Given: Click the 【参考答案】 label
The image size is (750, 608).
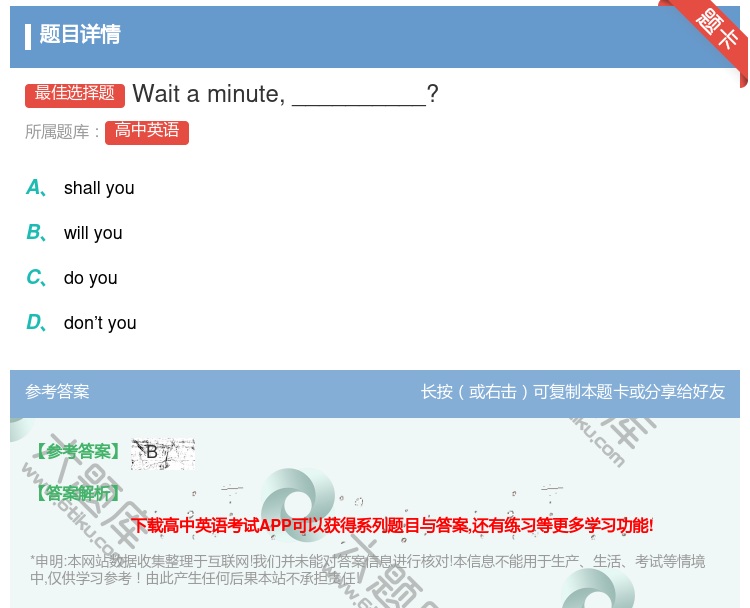Looking at the screenshot, I should pos(79,451).
